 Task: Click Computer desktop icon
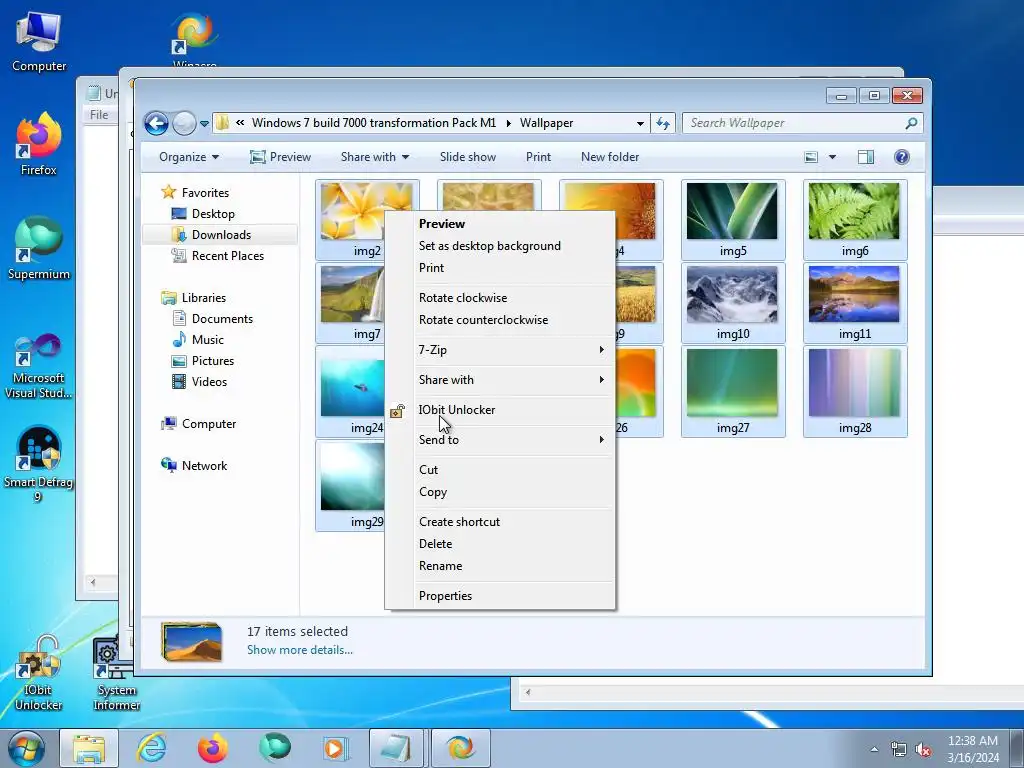click(x=39, y=40)
